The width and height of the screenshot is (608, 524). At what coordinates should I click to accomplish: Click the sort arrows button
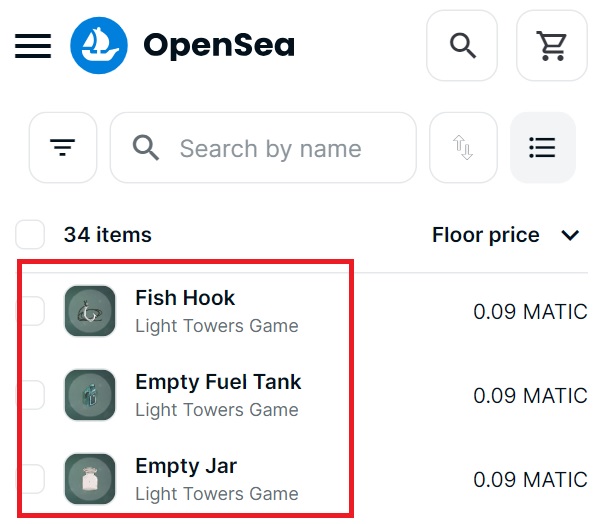[463, 148]
